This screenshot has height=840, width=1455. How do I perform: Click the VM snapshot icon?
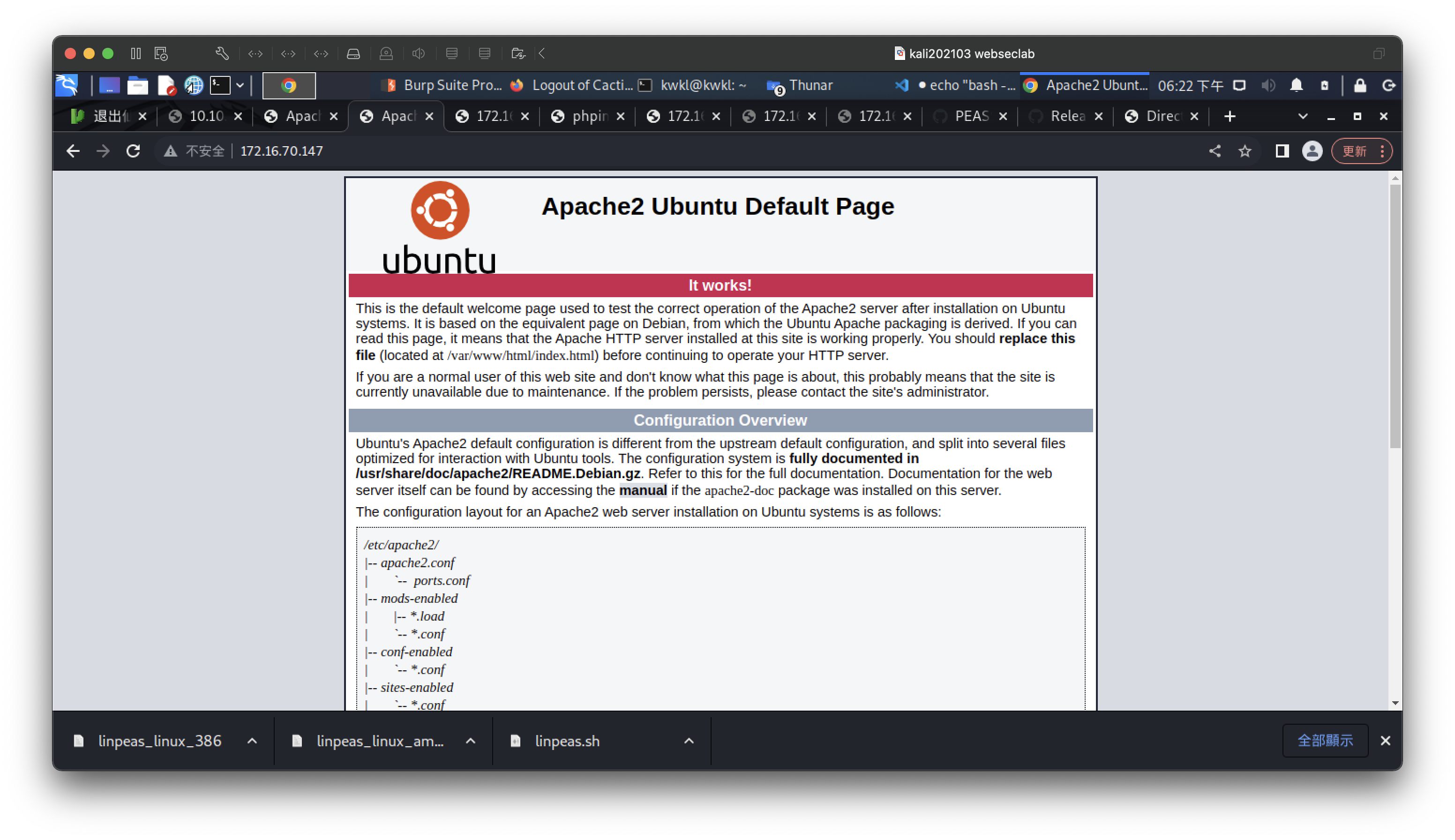[161, 53]
